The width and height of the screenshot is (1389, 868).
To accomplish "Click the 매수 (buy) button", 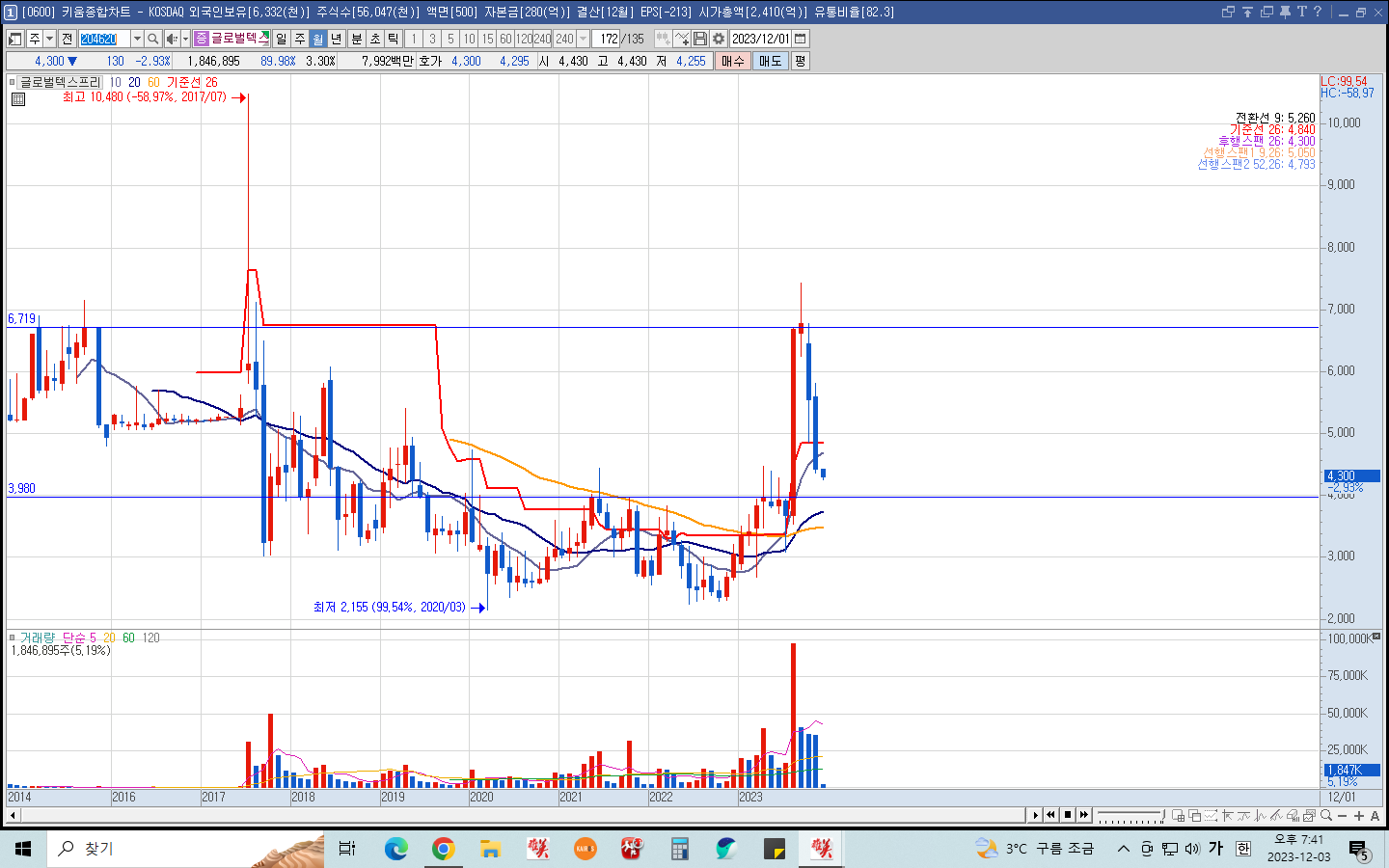I will click(x=733, y=61).
